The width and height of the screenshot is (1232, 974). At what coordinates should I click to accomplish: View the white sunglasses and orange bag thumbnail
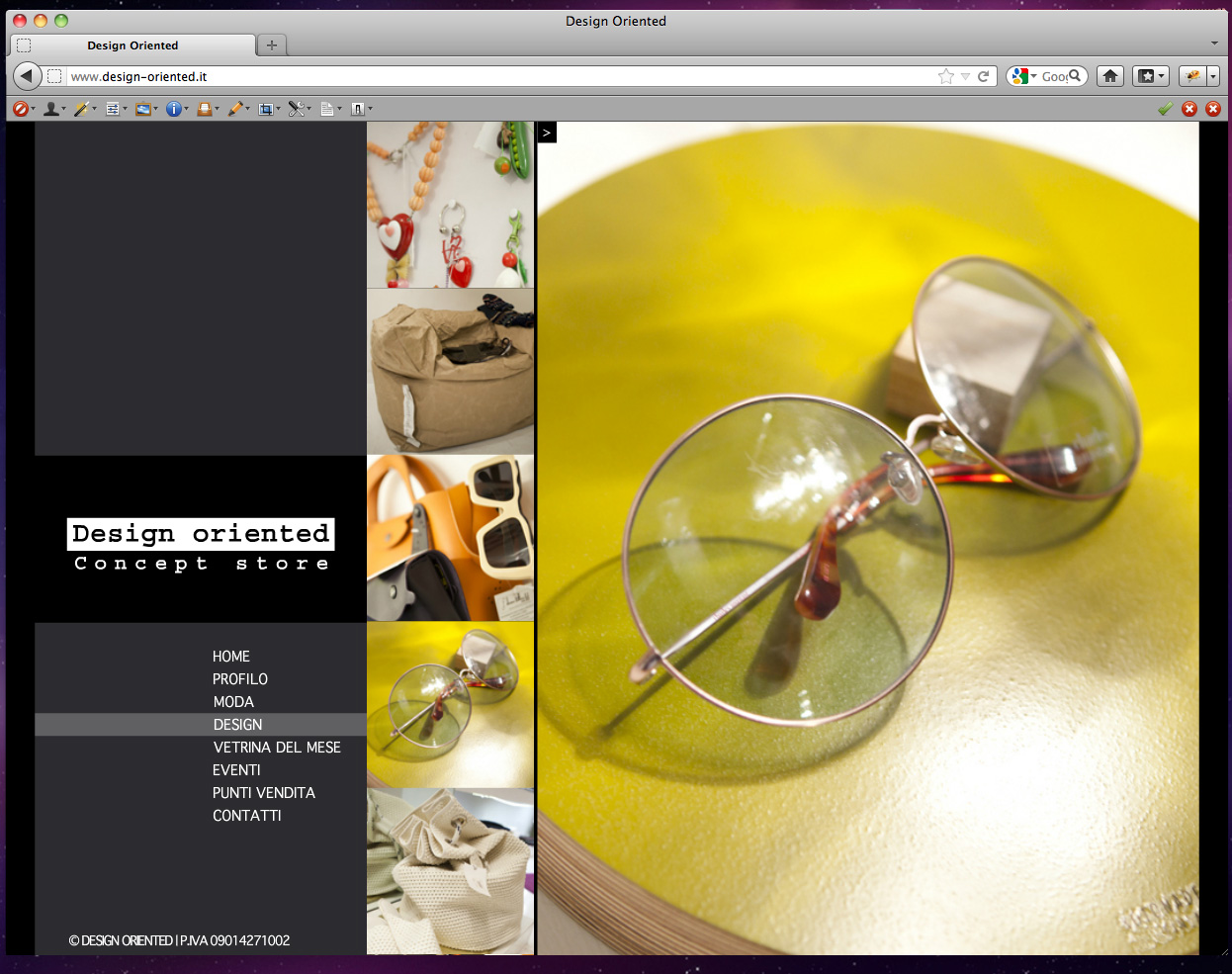click(450, 538)
